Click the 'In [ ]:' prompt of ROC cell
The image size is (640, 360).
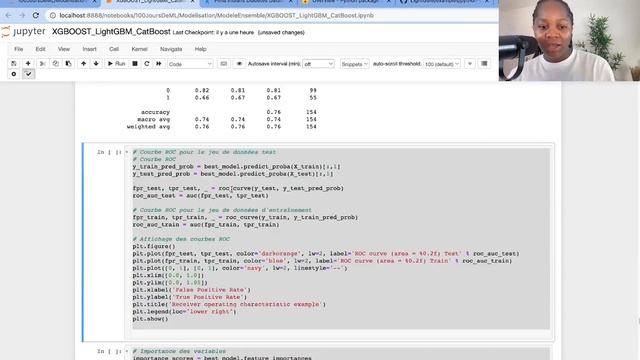click(x=109, y=152)
